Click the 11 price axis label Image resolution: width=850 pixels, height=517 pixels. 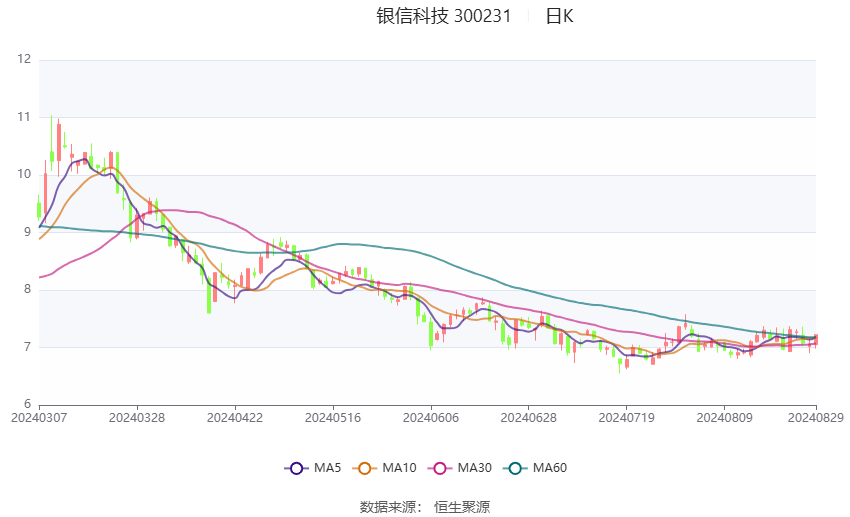24,117
